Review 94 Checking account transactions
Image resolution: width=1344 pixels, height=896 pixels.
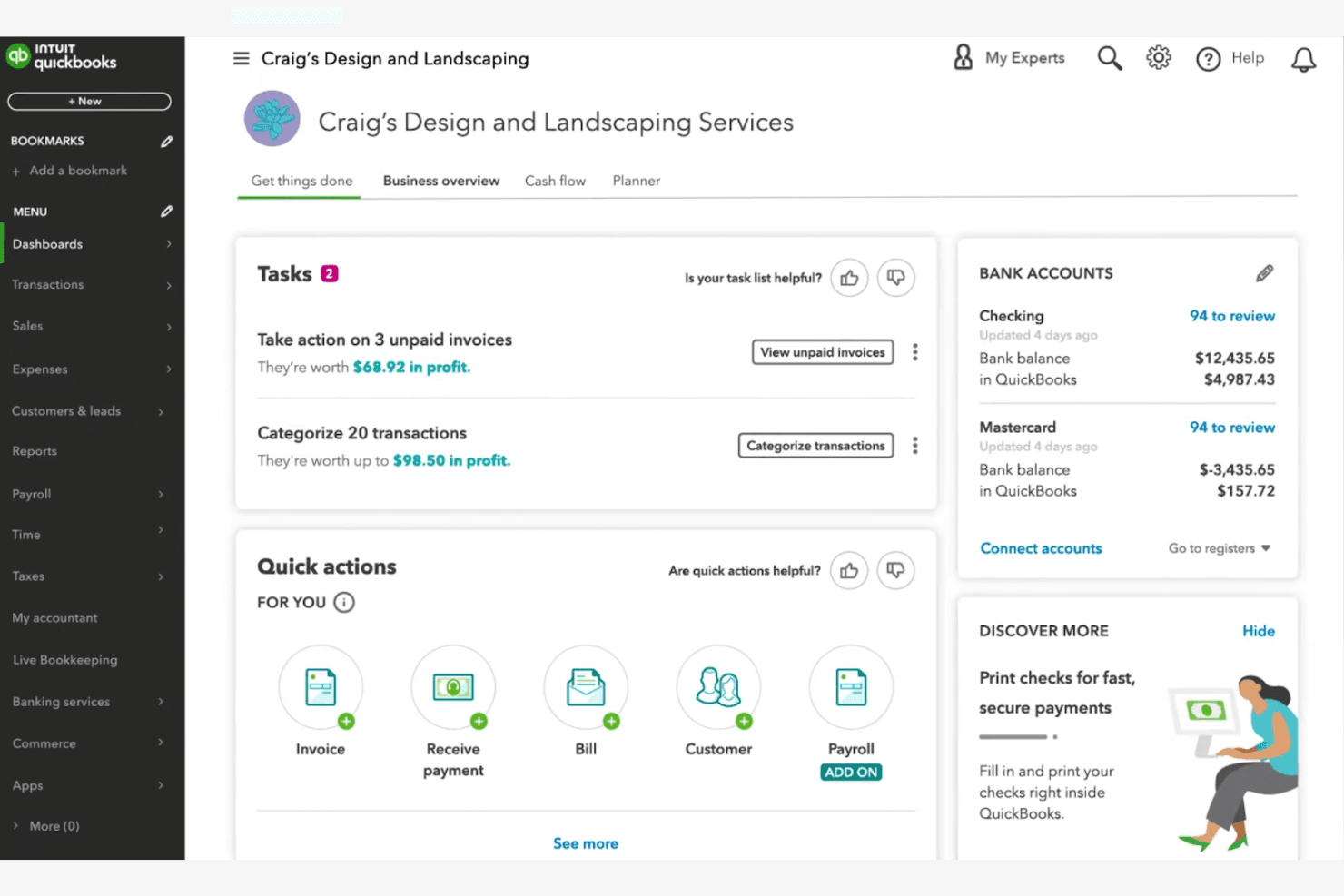pos(1232,316)
